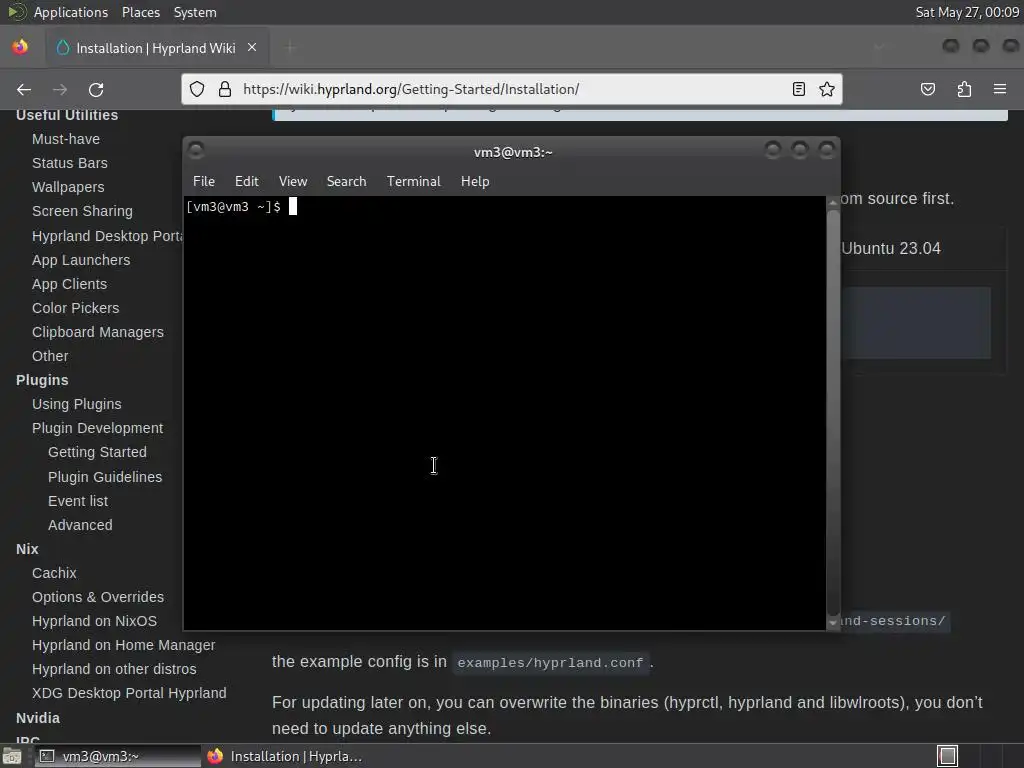This screenshot has height=768, width=1024.
Task: Switch to vm3@vm3:~ taskbar button
Action: click(118, 756)
